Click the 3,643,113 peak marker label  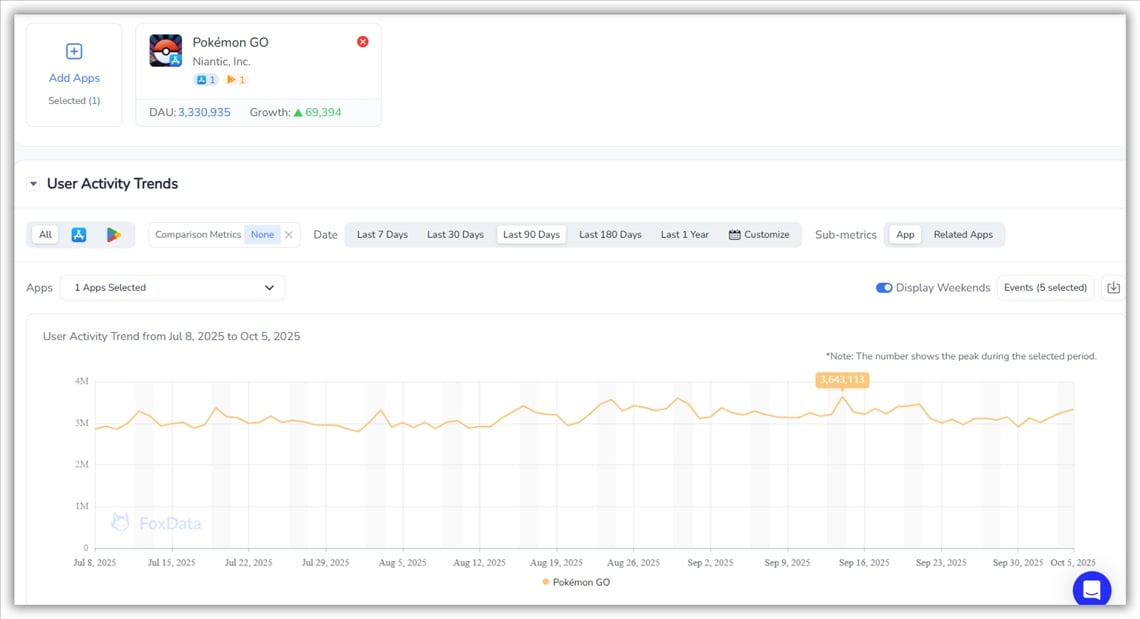(842, 380)
